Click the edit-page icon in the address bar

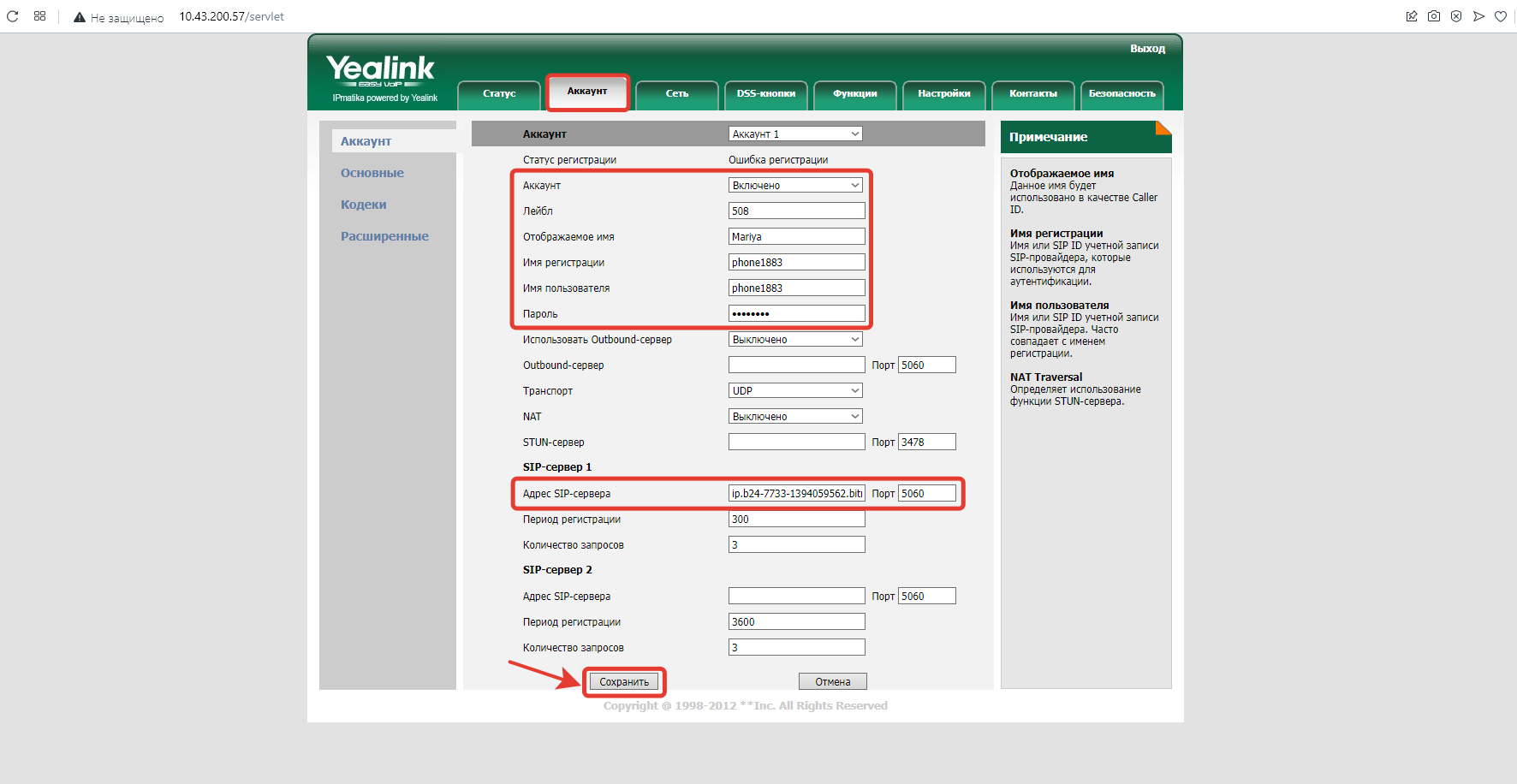[1412, 16]
